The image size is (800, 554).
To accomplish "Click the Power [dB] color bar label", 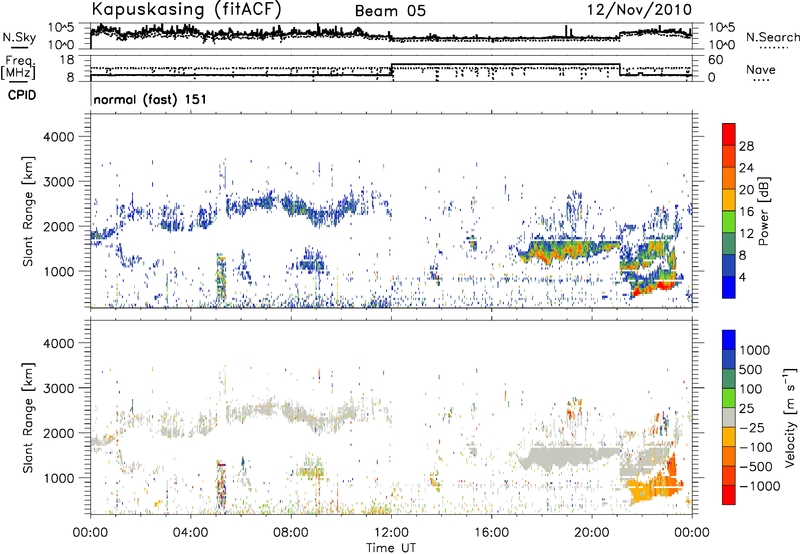I will (763, 212).
